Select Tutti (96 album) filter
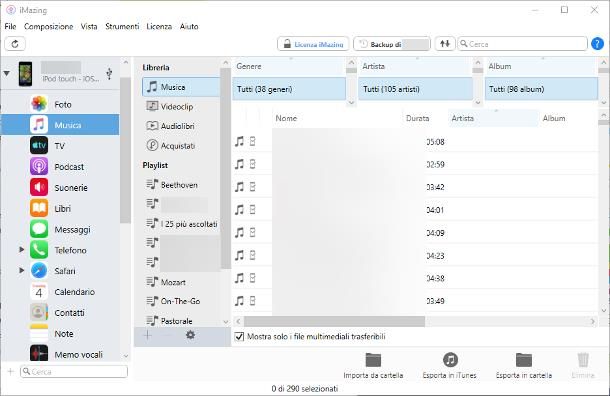 (x=541, y=89)
